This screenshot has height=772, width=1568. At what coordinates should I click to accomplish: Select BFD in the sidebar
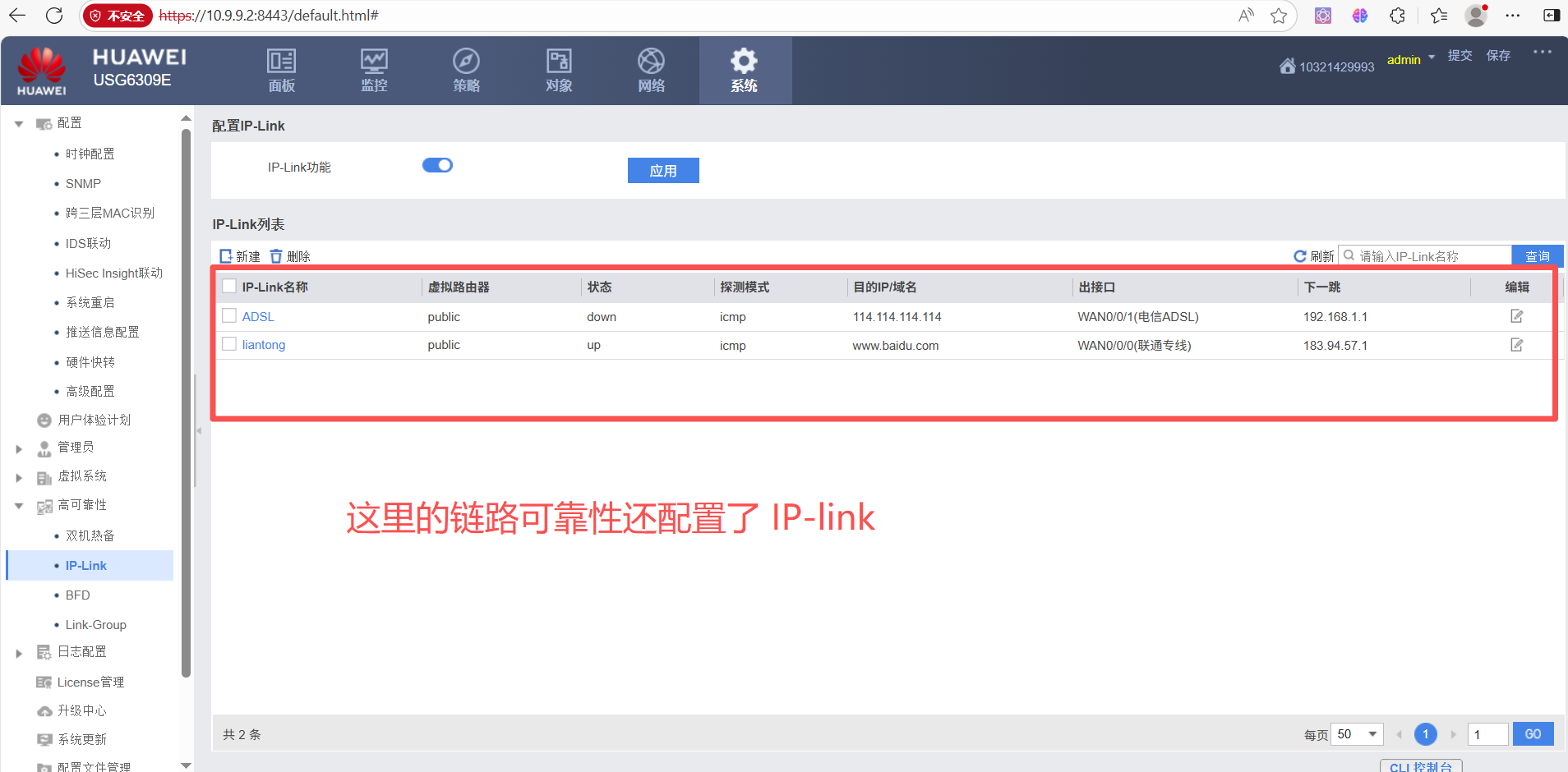coord(78,595)
